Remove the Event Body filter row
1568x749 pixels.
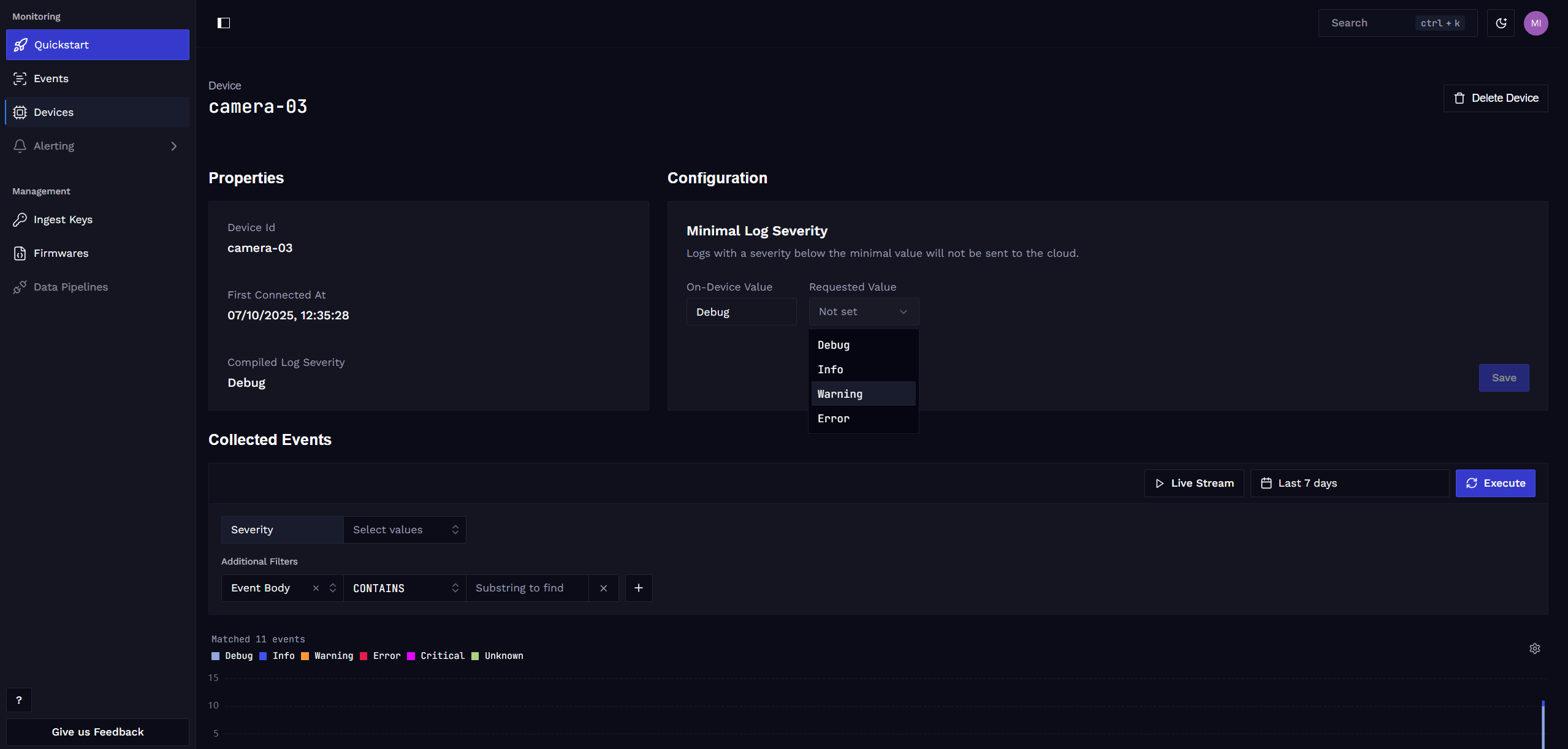click(603, 588)
